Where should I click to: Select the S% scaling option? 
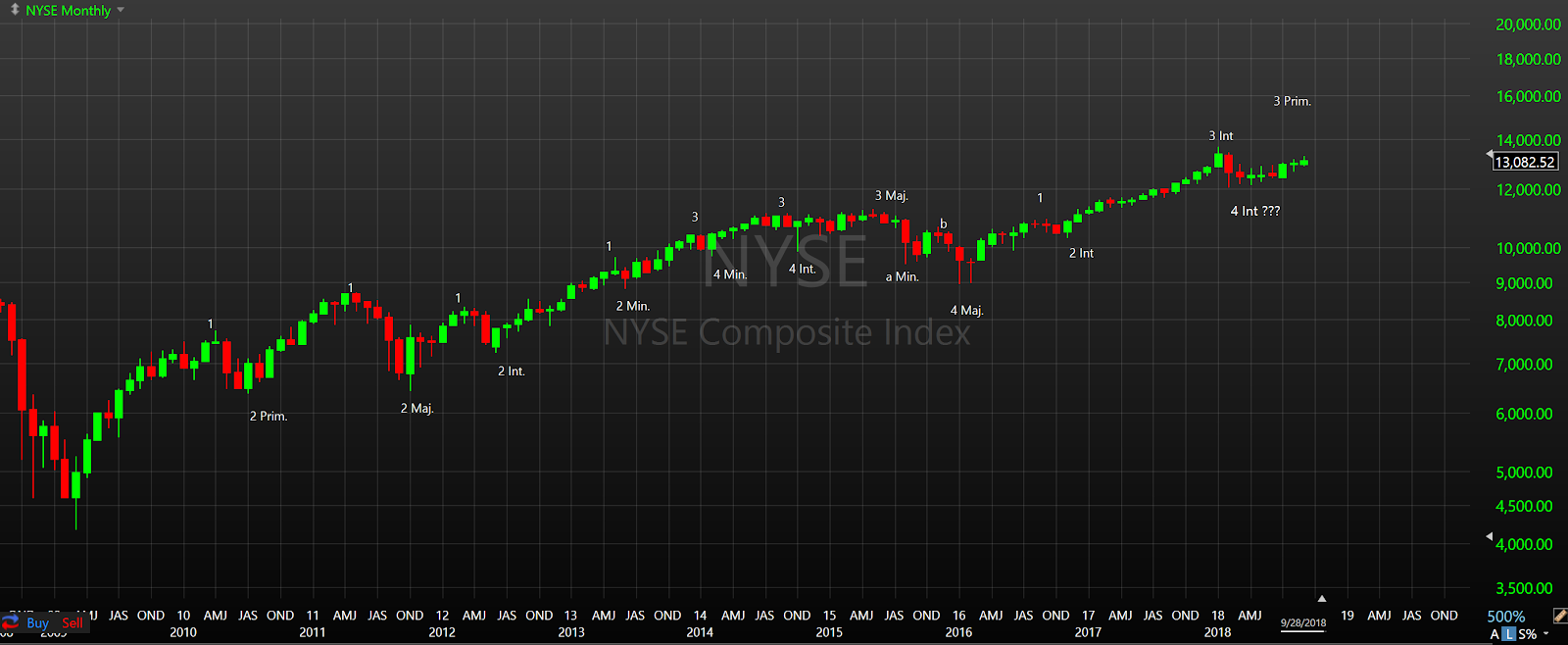pyautogui.click(x=1528, y=634)
